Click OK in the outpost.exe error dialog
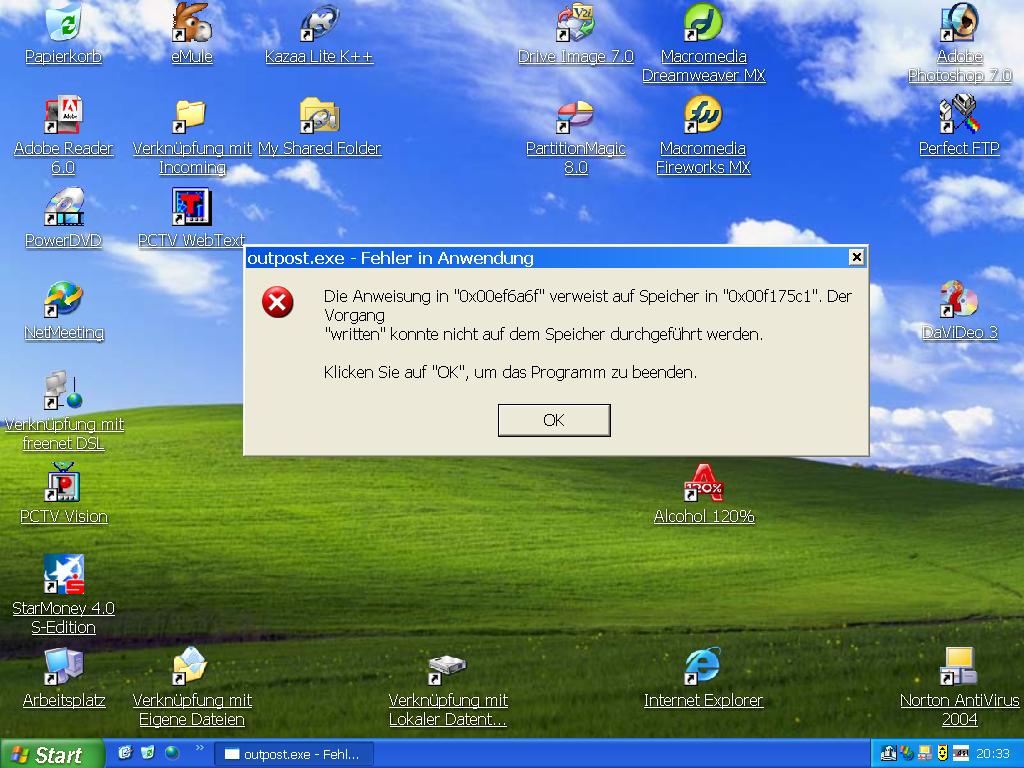 point(554,420)
